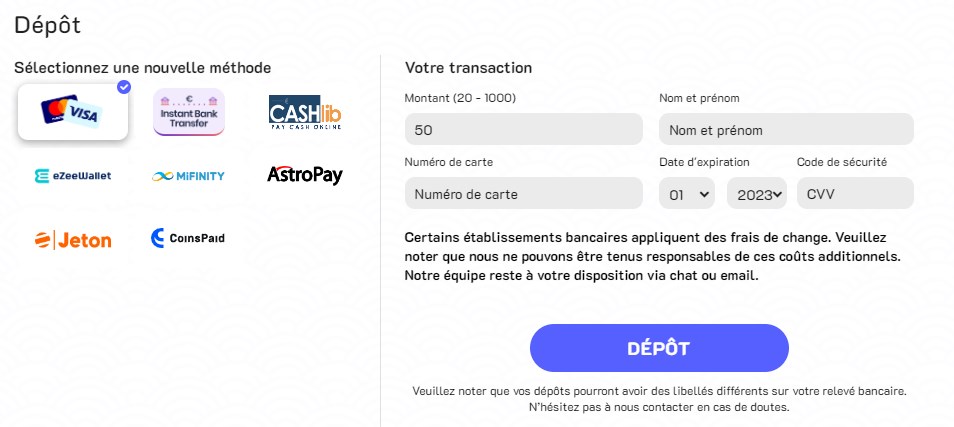Image resolution: width=954 pixels, height=427 pixels.
Task: Click the Dépôt page heading
Action: click(48, 25)
